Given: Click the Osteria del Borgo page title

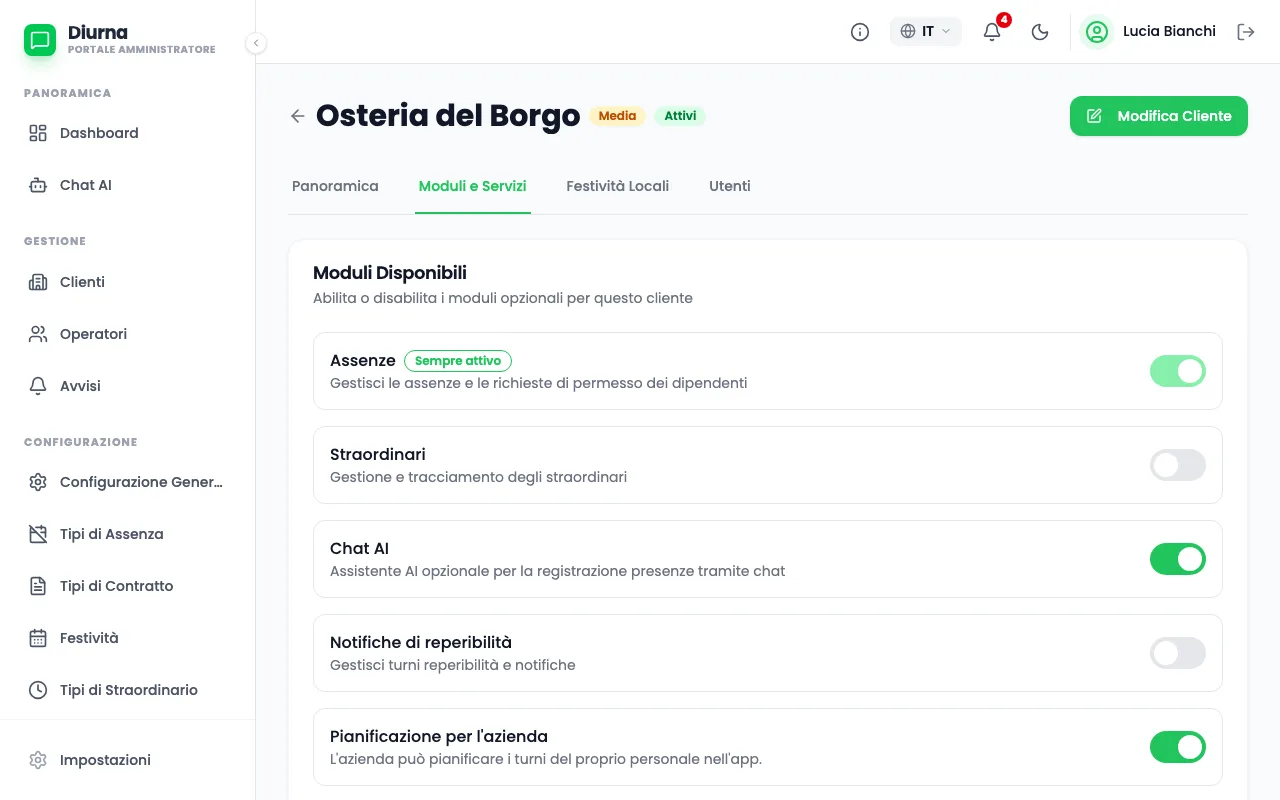Looking at the screenshot, I should coord(448,116).
